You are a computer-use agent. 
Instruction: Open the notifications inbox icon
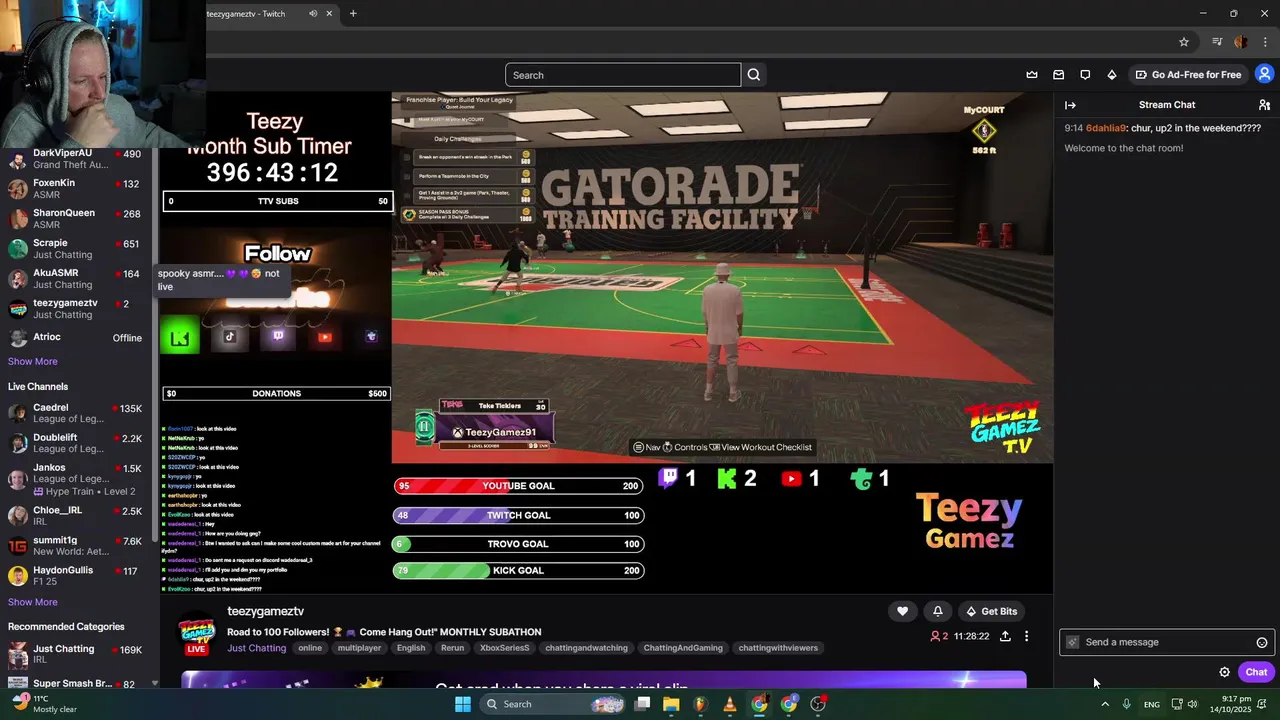click(1059, 75)
